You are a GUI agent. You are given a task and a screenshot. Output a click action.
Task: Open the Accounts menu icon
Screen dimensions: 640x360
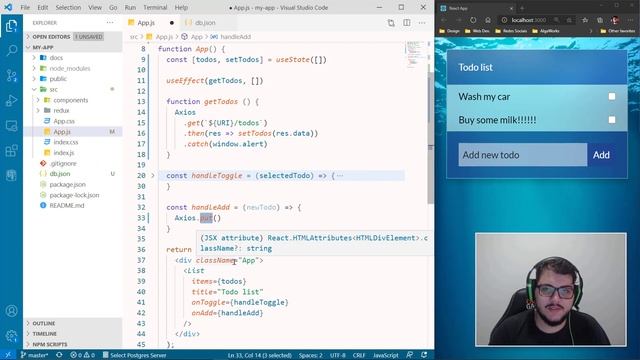(x=11, y=311)
